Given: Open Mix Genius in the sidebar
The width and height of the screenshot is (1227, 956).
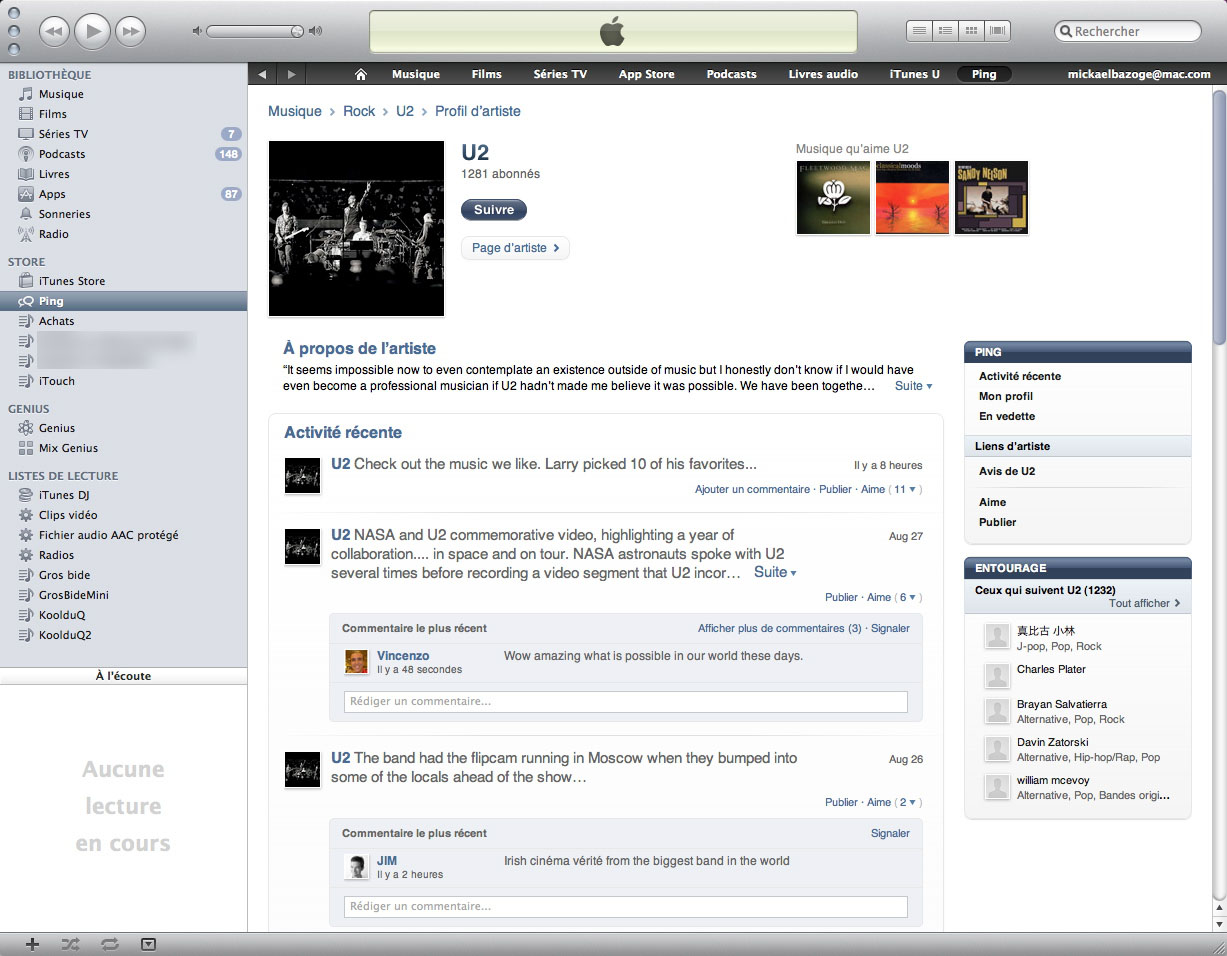Looking at the screenshot, I should [68, 448].
